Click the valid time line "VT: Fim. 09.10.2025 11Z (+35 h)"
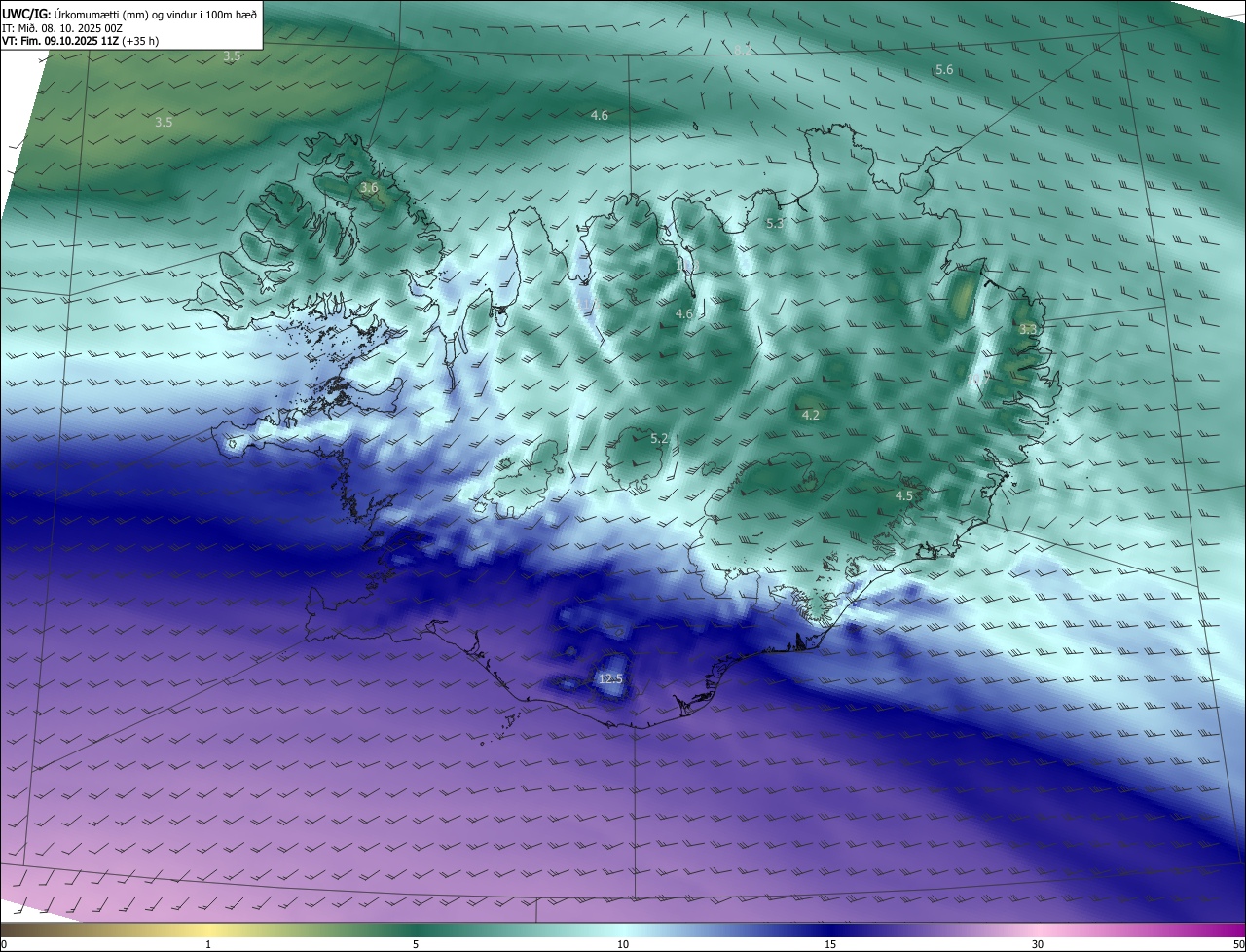1246x952 pixels. (81, 41)
